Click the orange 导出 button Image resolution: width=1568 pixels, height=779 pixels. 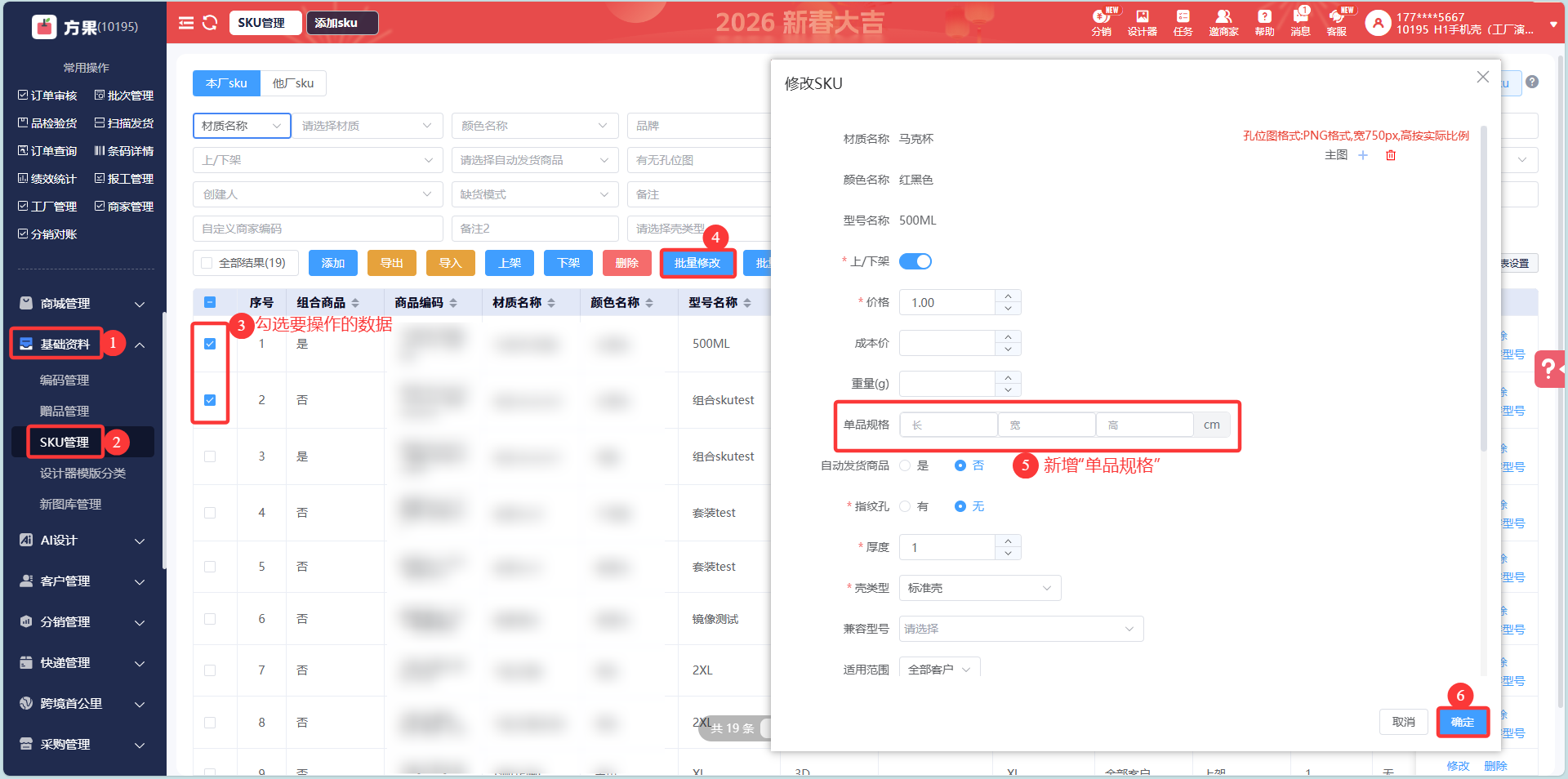tap(392, 263)
